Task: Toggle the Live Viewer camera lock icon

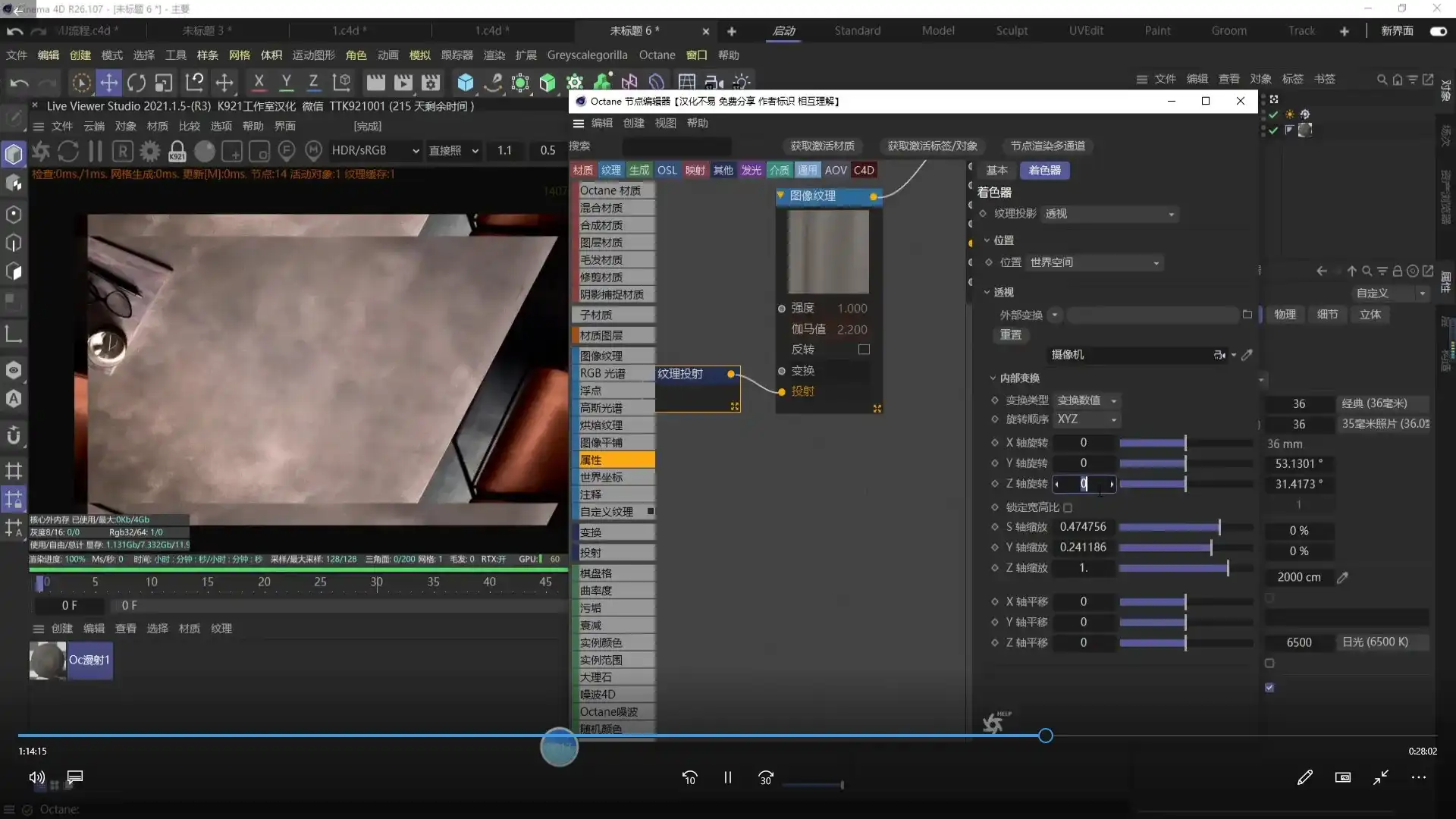Action: [x=177, y=151]
